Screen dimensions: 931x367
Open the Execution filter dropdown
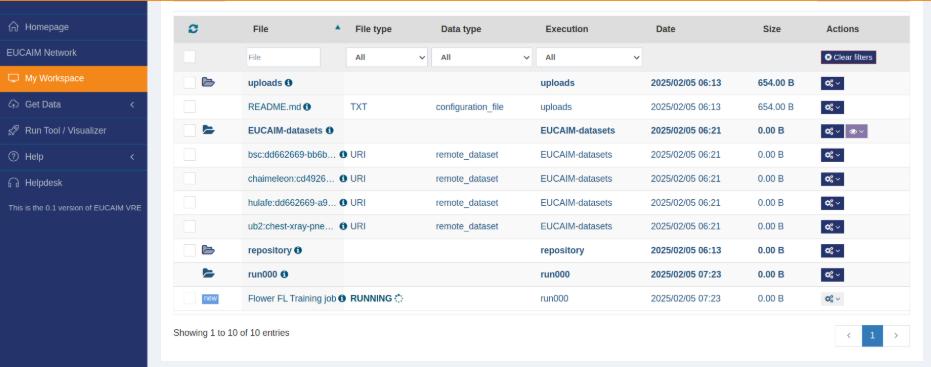pos(589,58)
